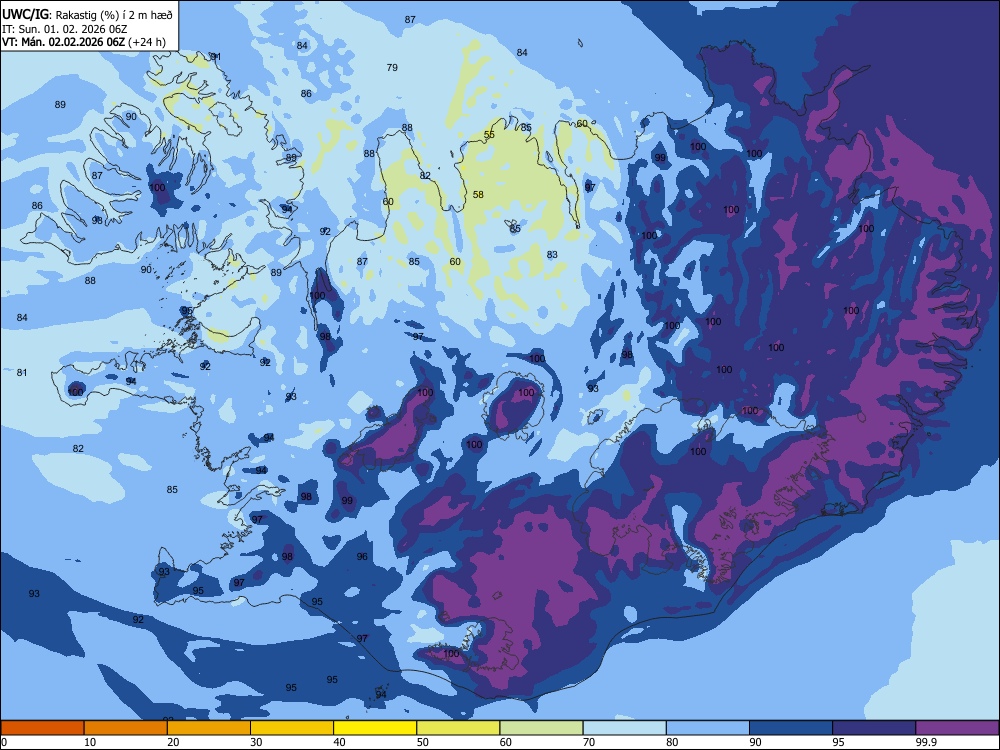Select the '95' tick label on the legend bar
Viewport: 1000px width, 750px height.
(839, 742)
